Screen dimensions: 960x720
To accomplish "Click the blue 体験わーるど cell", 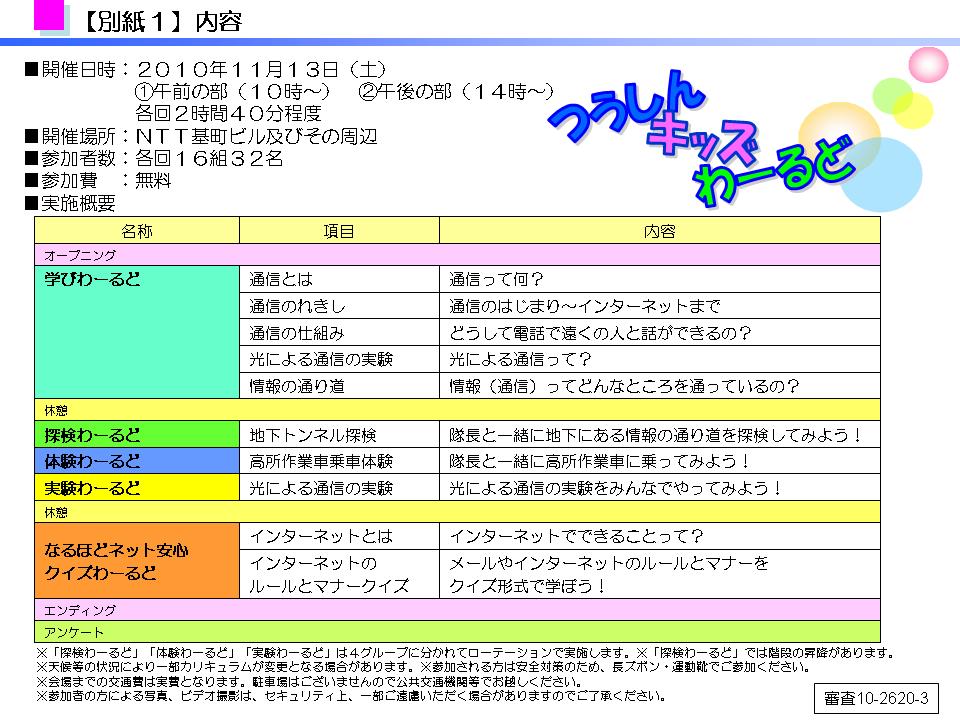I will tap(137, 462).
